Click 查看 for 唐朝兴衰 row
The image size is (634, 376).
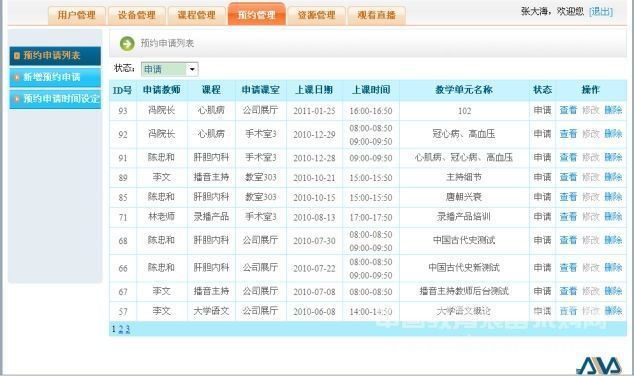tap(568, 197)
